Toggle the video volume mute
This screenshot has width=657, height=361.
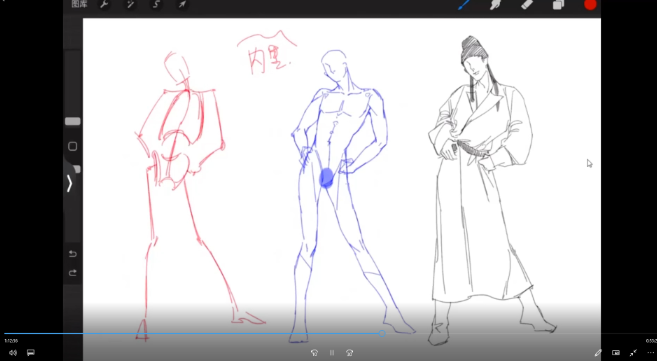[13, 353]
